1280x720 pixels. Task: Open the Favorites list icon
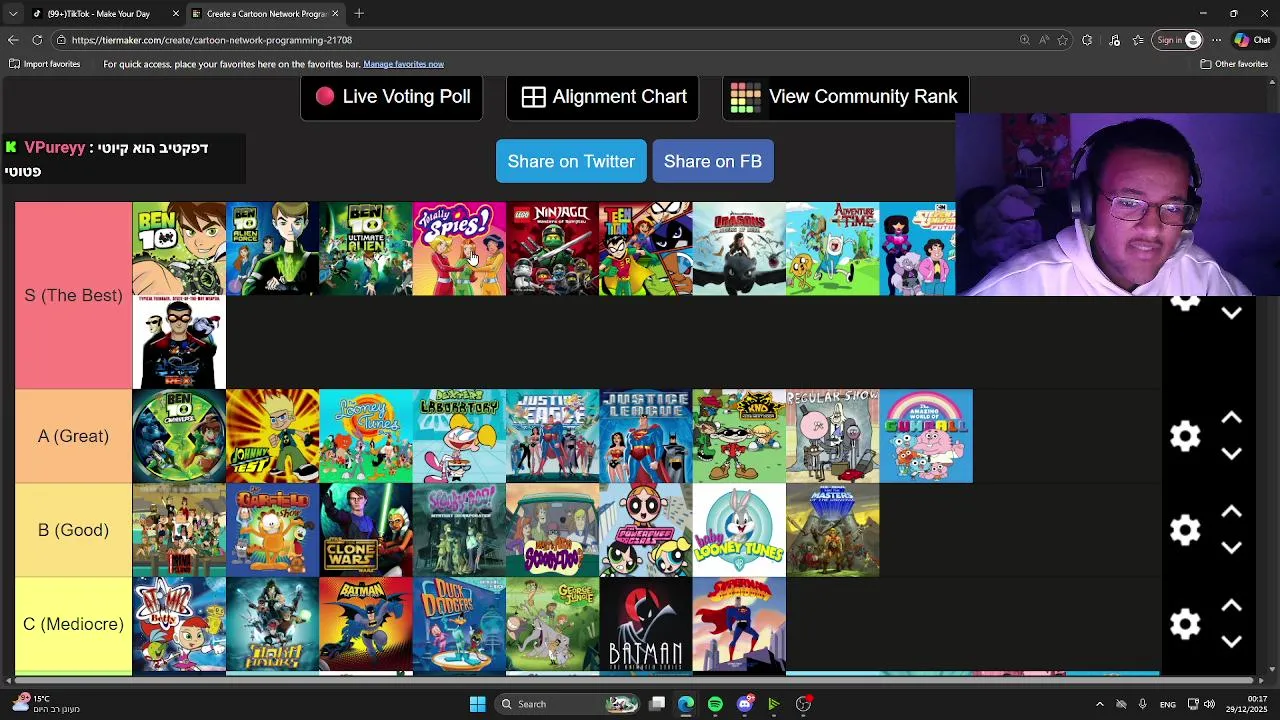coord(1138,40)
